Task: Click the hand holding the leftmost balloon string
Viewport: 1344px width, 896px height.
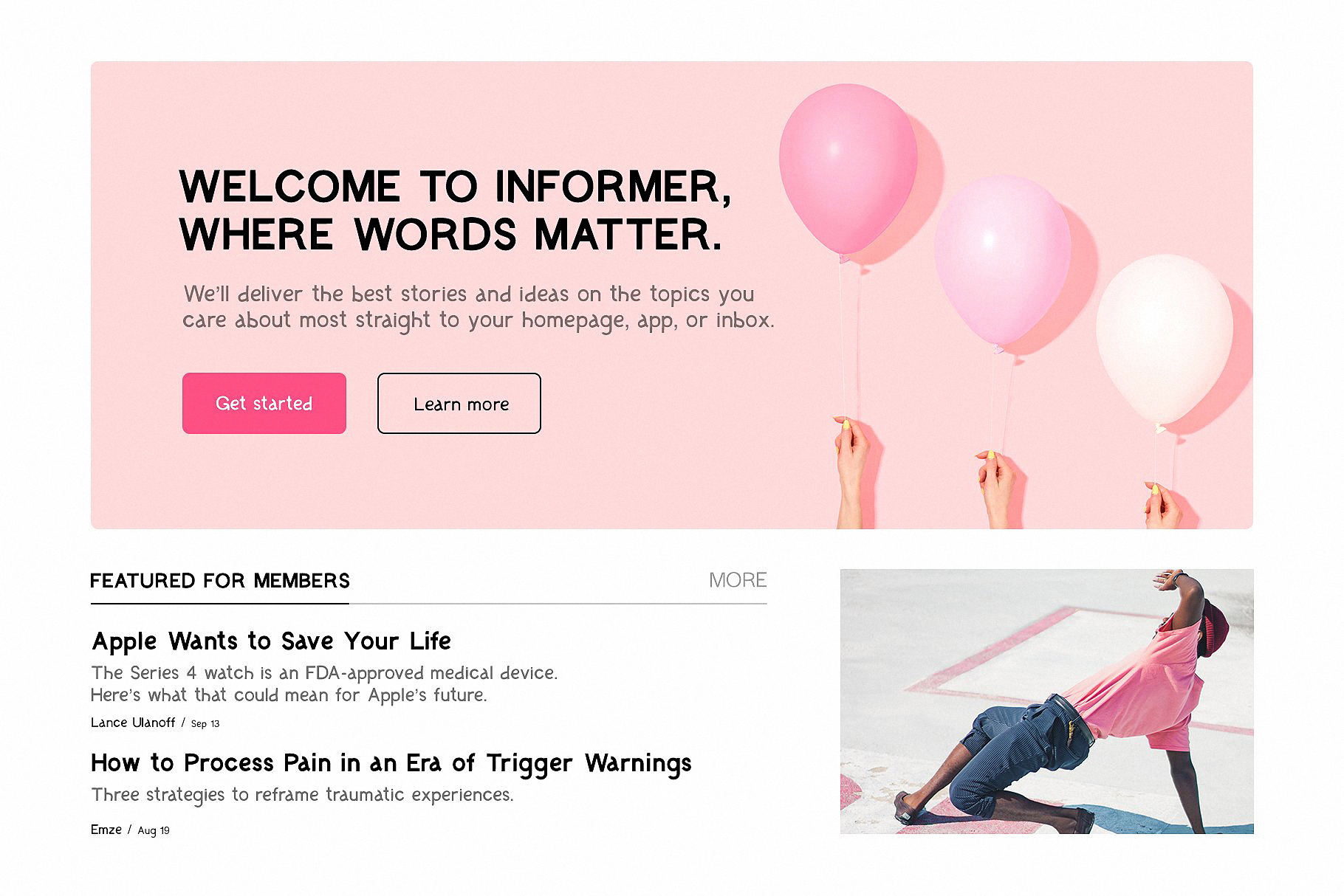Action: (x=853, y=472)
